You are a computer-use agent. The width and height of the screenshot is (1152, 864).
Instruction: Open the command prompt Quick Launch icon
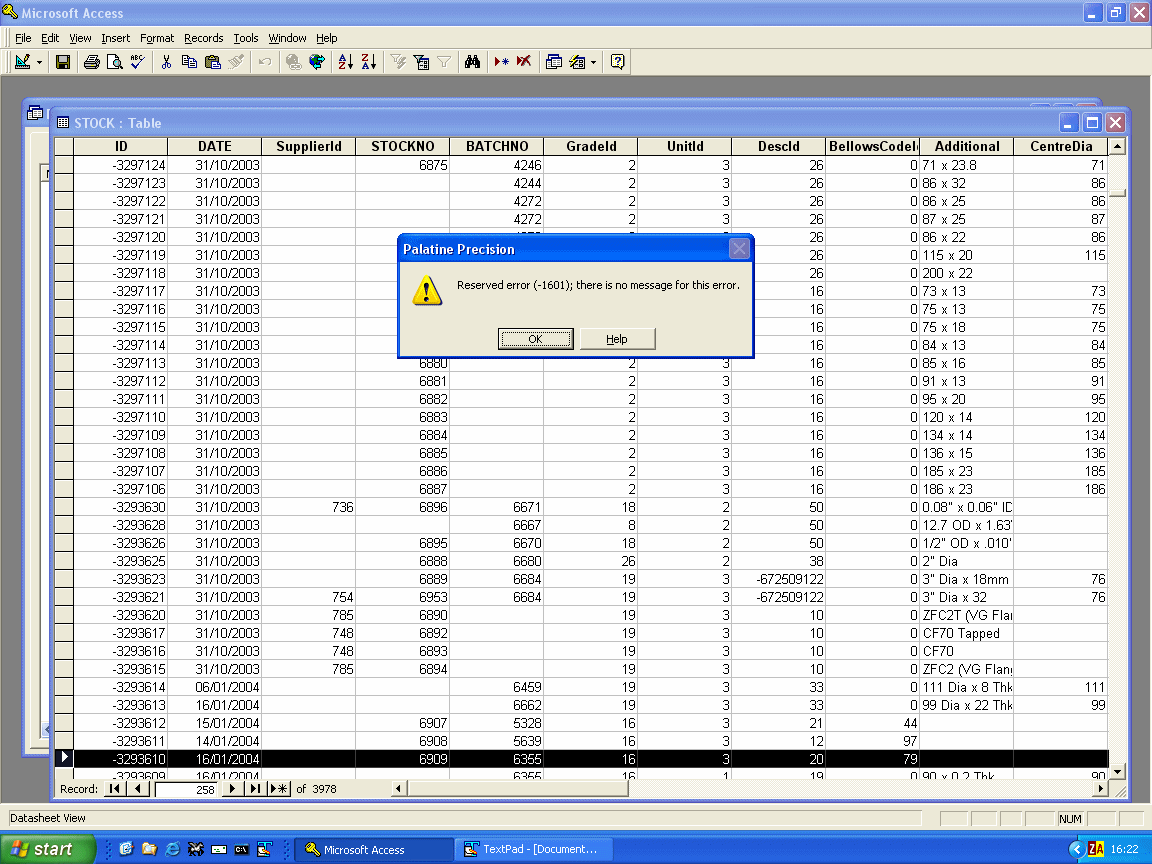(x=242, y=849)
